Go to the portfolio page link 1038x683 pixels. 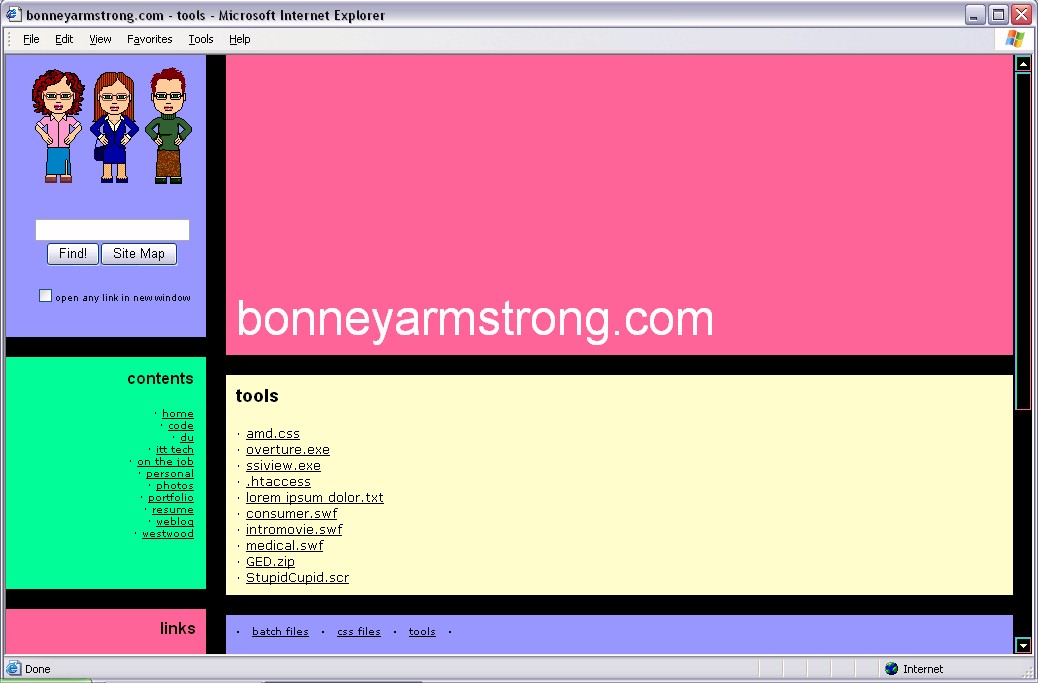click(x=171, y=498)
